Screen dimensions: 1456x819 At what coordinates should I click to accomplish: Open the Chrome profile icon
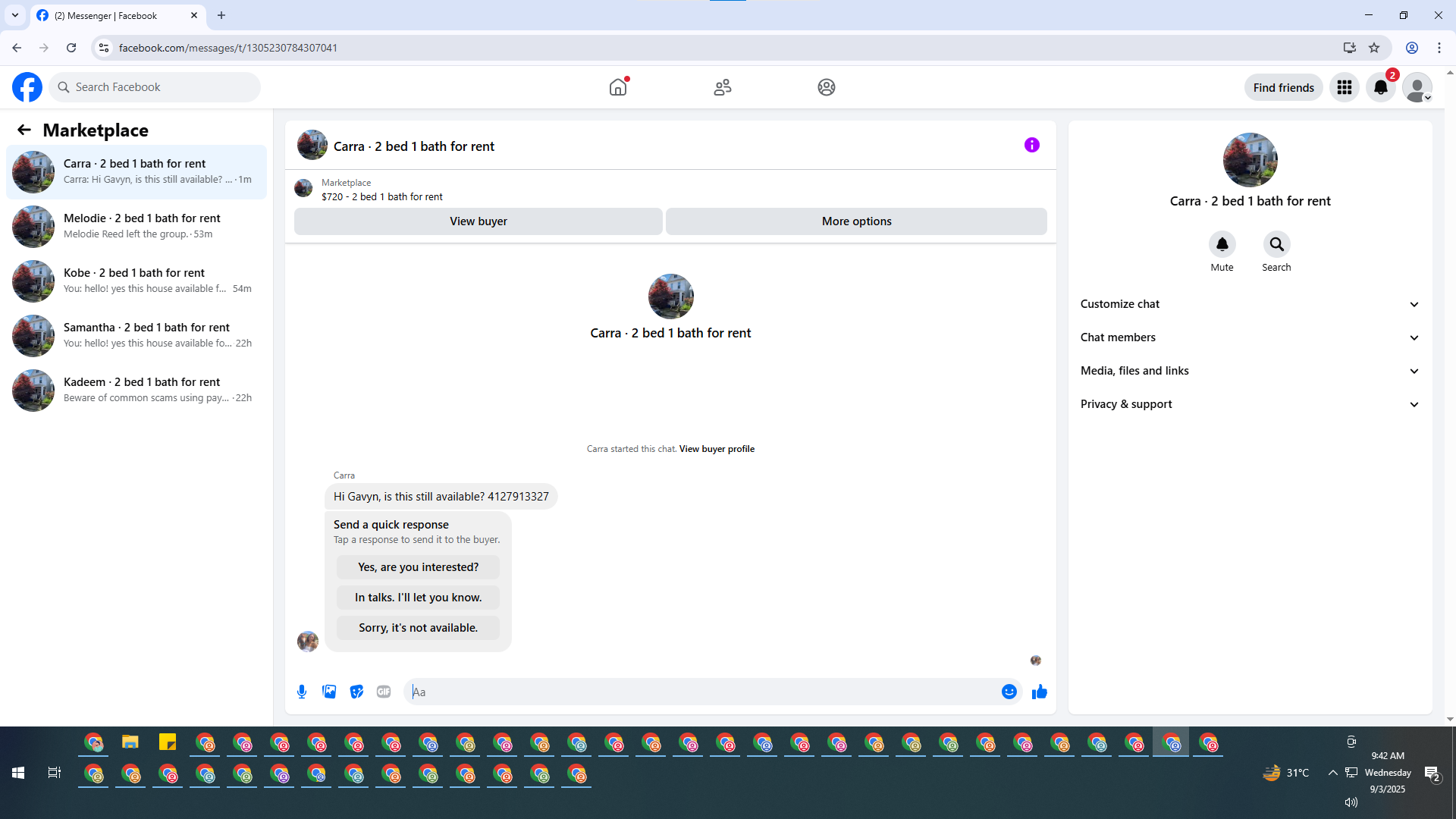[1412, 48]
